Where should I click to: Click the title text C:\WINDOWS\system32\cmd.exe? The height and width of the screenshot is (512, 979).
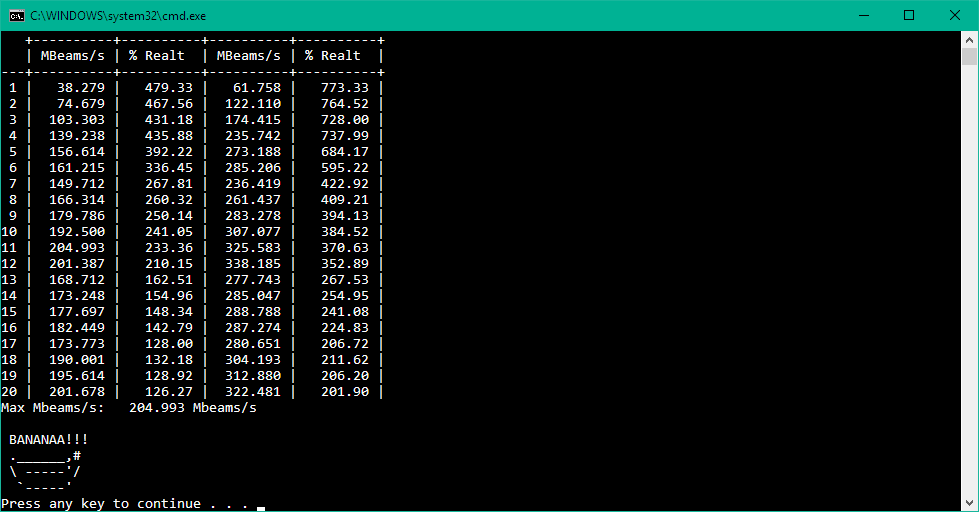click(x=118, y=16)
